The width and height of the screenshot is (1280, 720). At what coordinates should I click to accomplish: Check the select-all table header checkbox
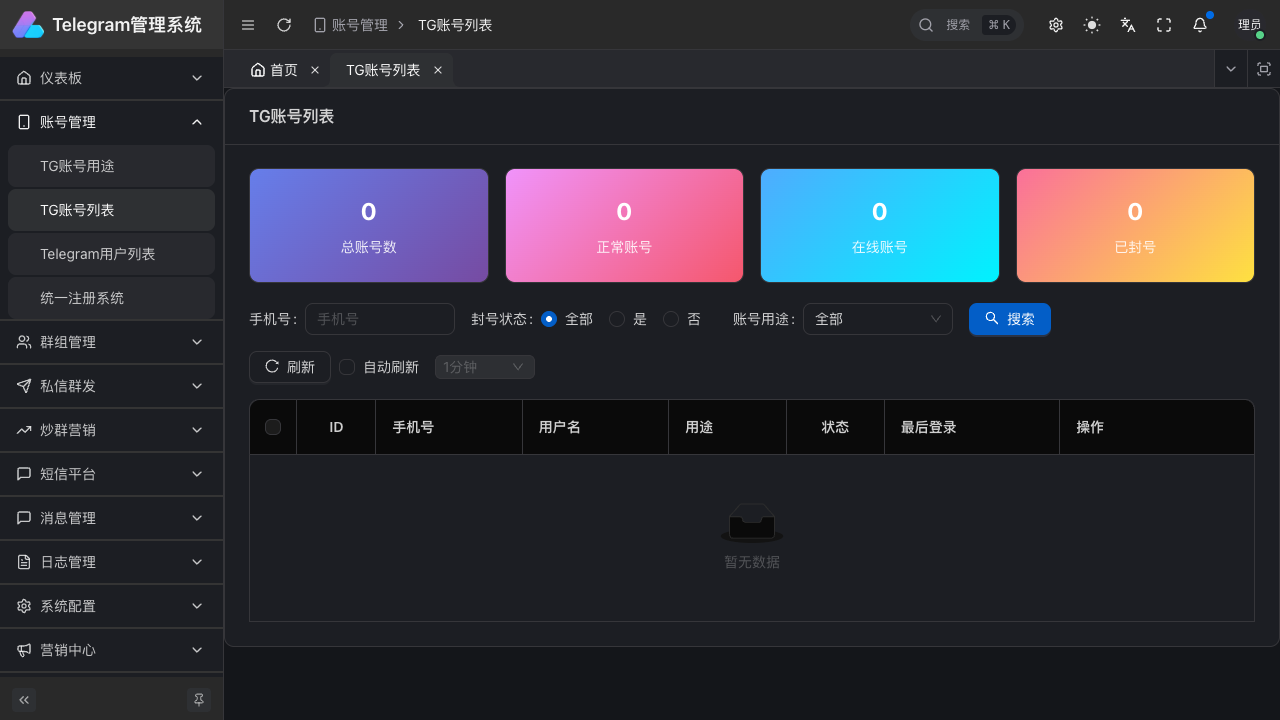273,427
